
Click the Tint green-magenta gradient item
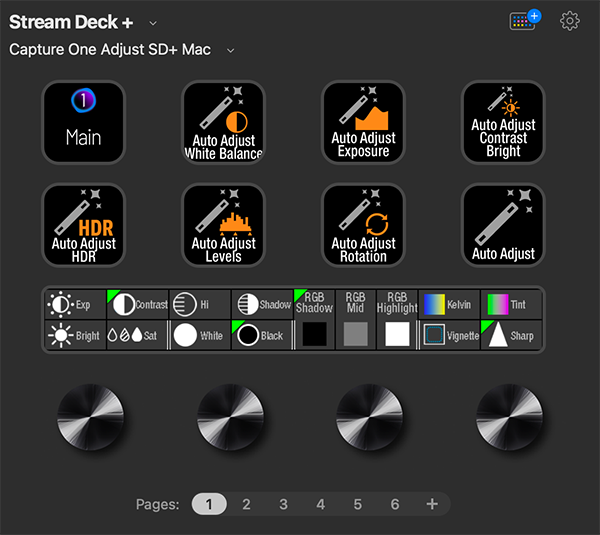[x=512, y=305]
